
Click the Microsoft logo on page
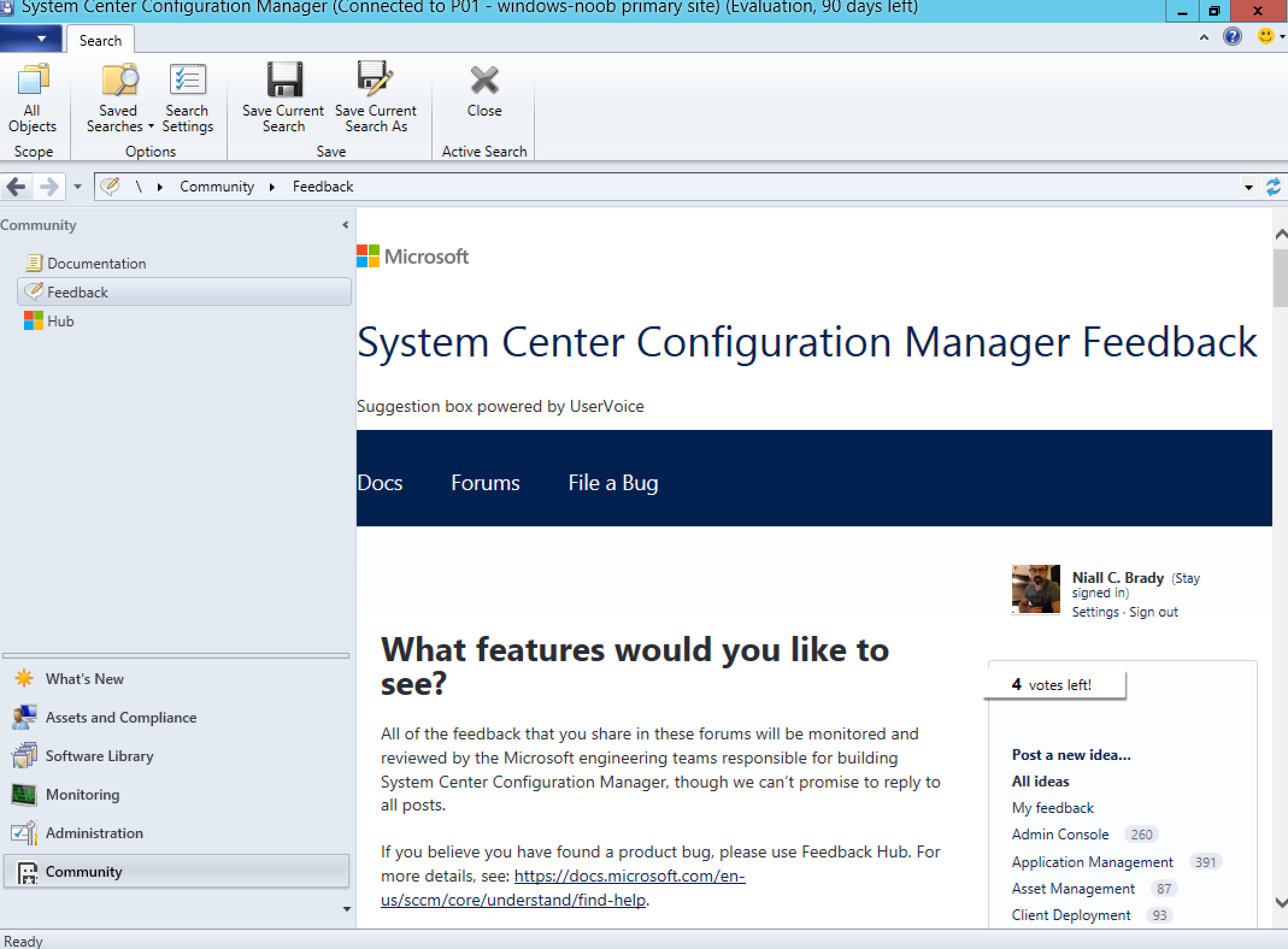pos(413,257)
